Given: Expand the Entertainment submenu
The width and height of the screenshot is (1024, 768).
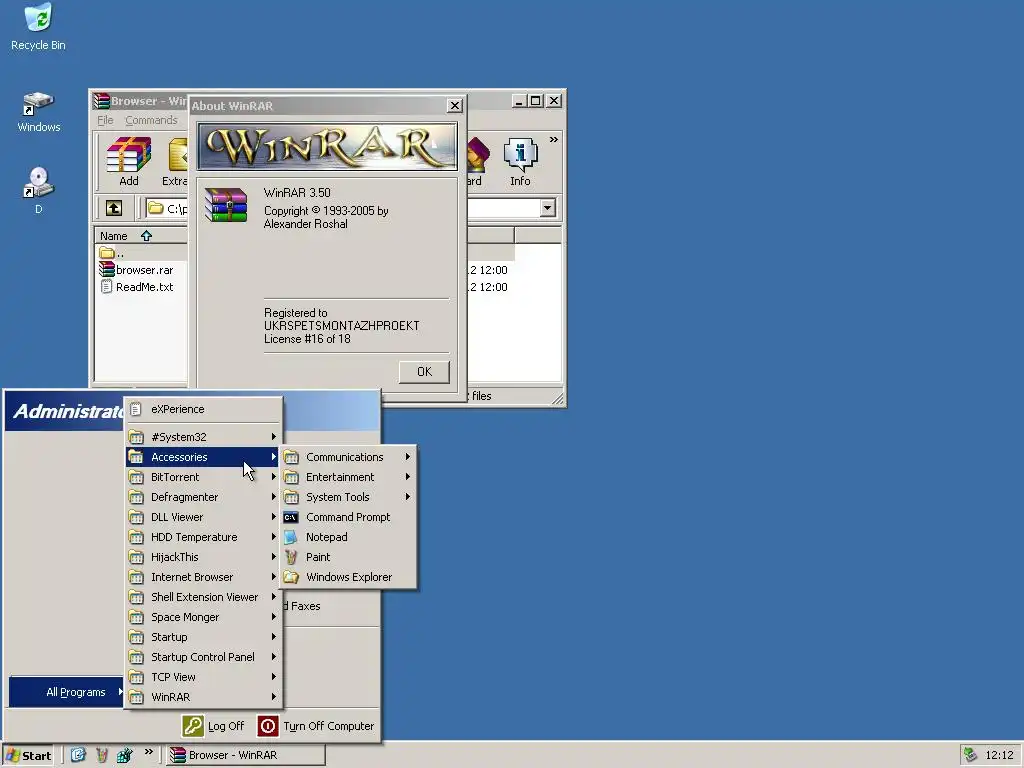Looking at the screenshot, I should tap(348, 477).
